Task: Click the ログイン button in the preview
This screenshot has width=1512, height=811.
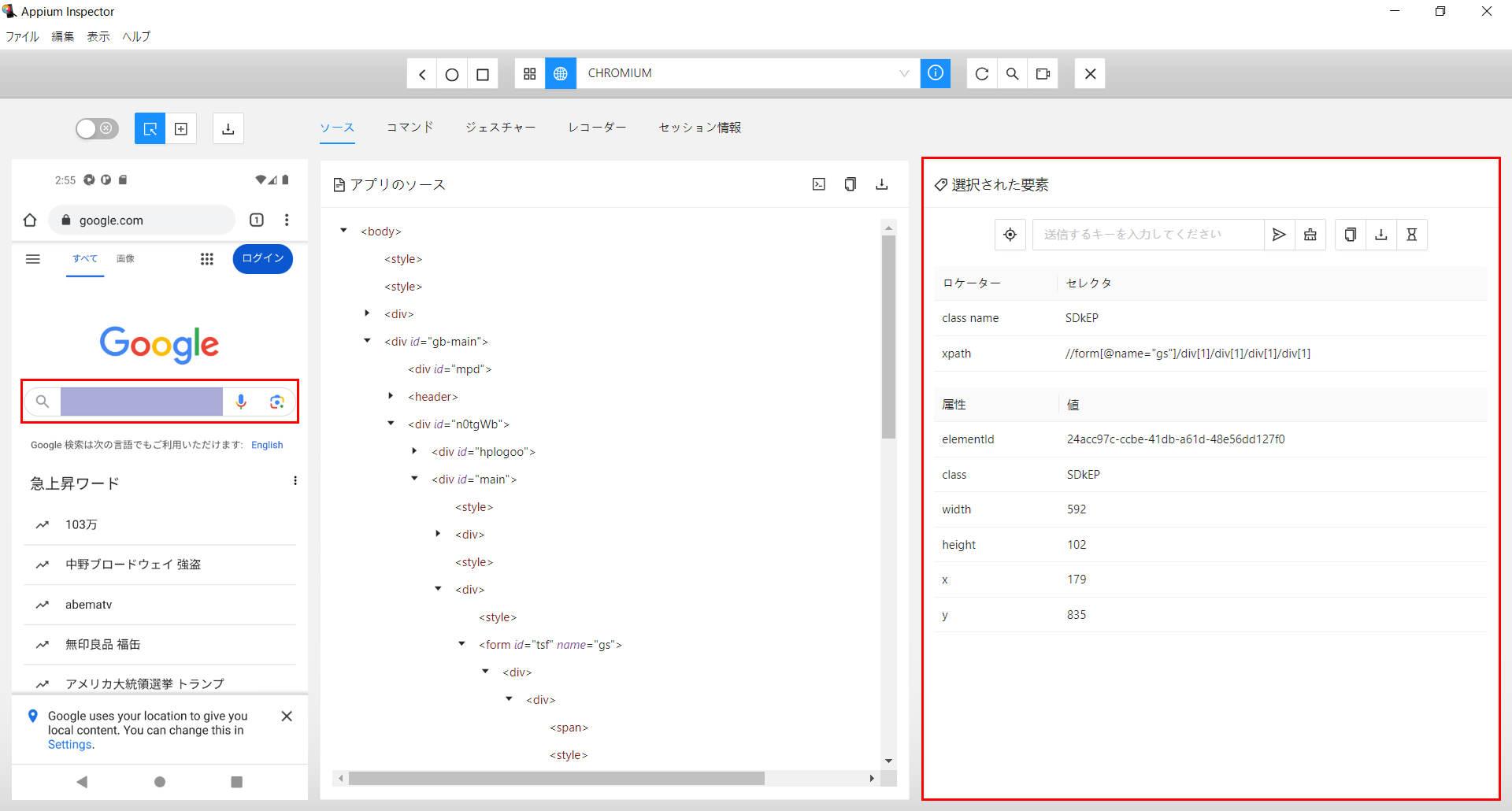Action: pyautogui.click(x=262, y=258)
